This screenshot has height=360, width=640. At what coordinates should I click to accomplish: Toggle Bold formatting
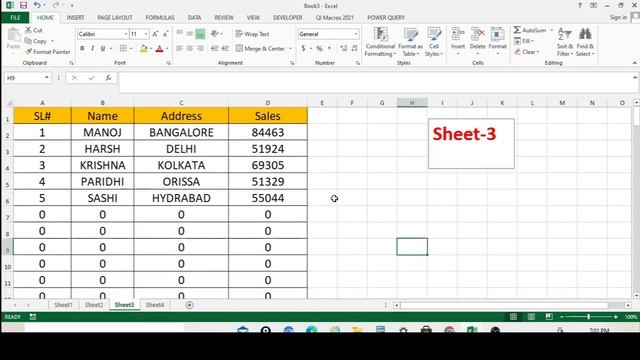(82, 49)
